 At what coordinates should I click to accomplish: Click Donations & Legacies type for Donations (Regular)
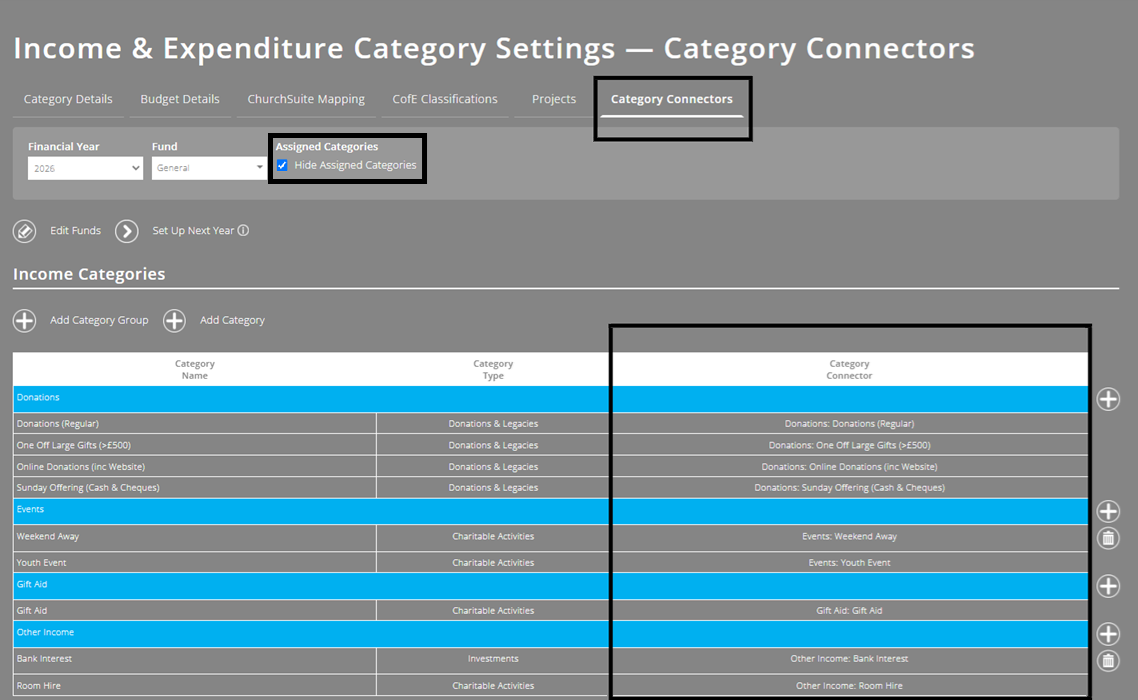494,423
